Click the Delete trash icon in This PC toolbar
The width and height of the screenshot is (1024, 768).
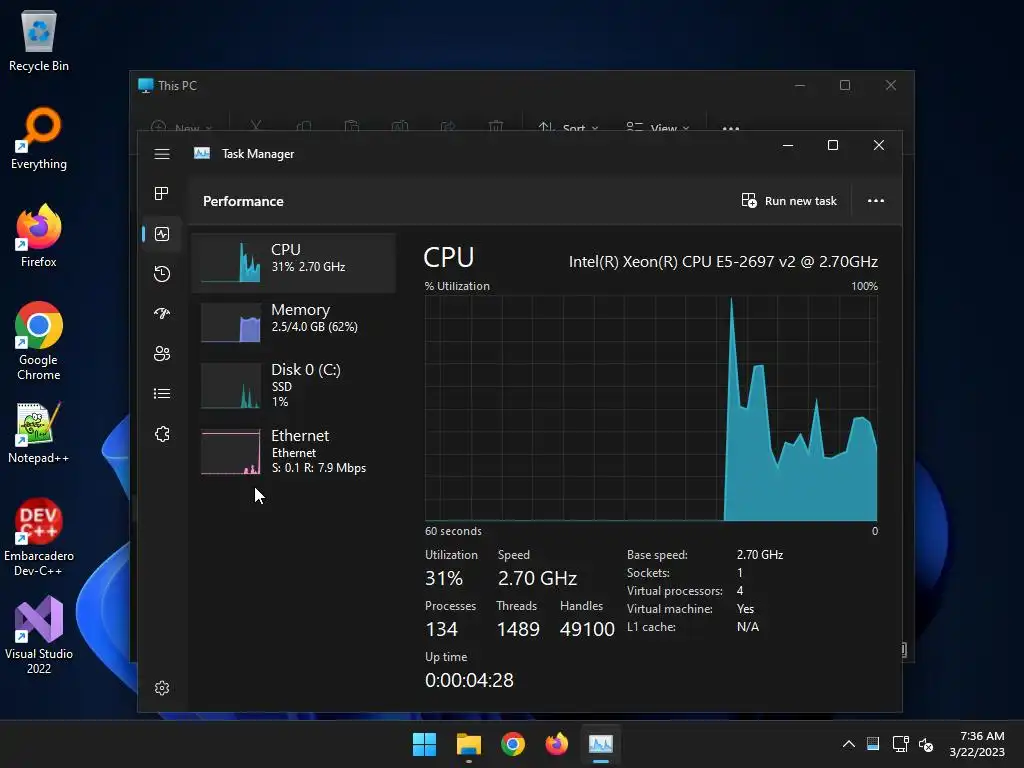pyautogui.click(x=496, y=127)
